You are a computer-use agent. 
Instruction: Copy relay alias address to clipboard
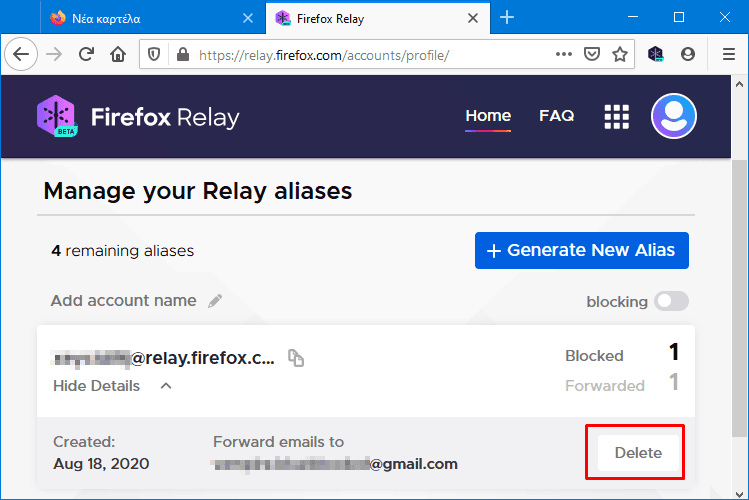tap(296, 358)
